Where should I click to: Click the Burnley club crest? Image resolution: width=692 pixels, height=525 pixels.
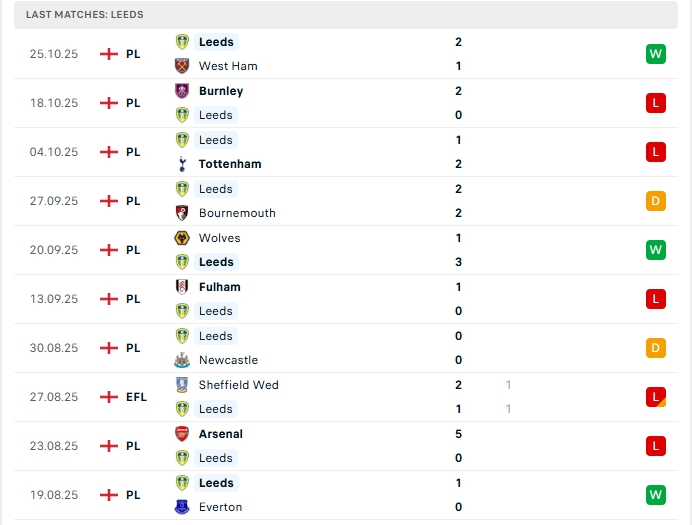[182, 91]
